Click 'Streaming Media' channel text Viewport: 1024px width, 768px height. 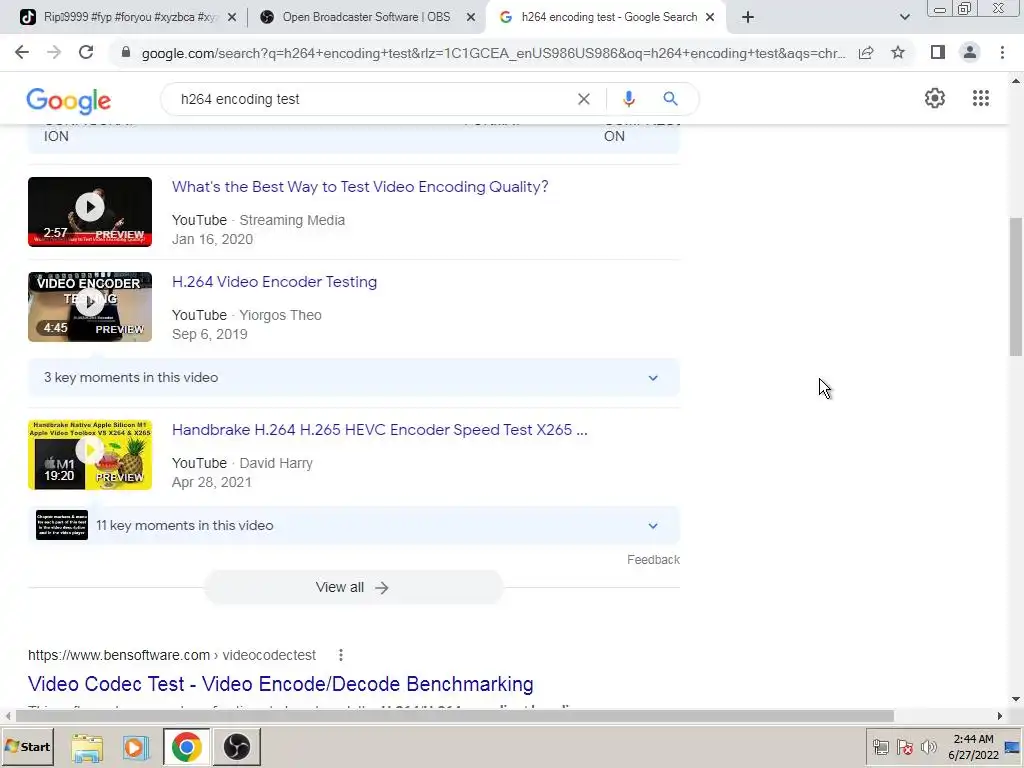tap(292, 220)
